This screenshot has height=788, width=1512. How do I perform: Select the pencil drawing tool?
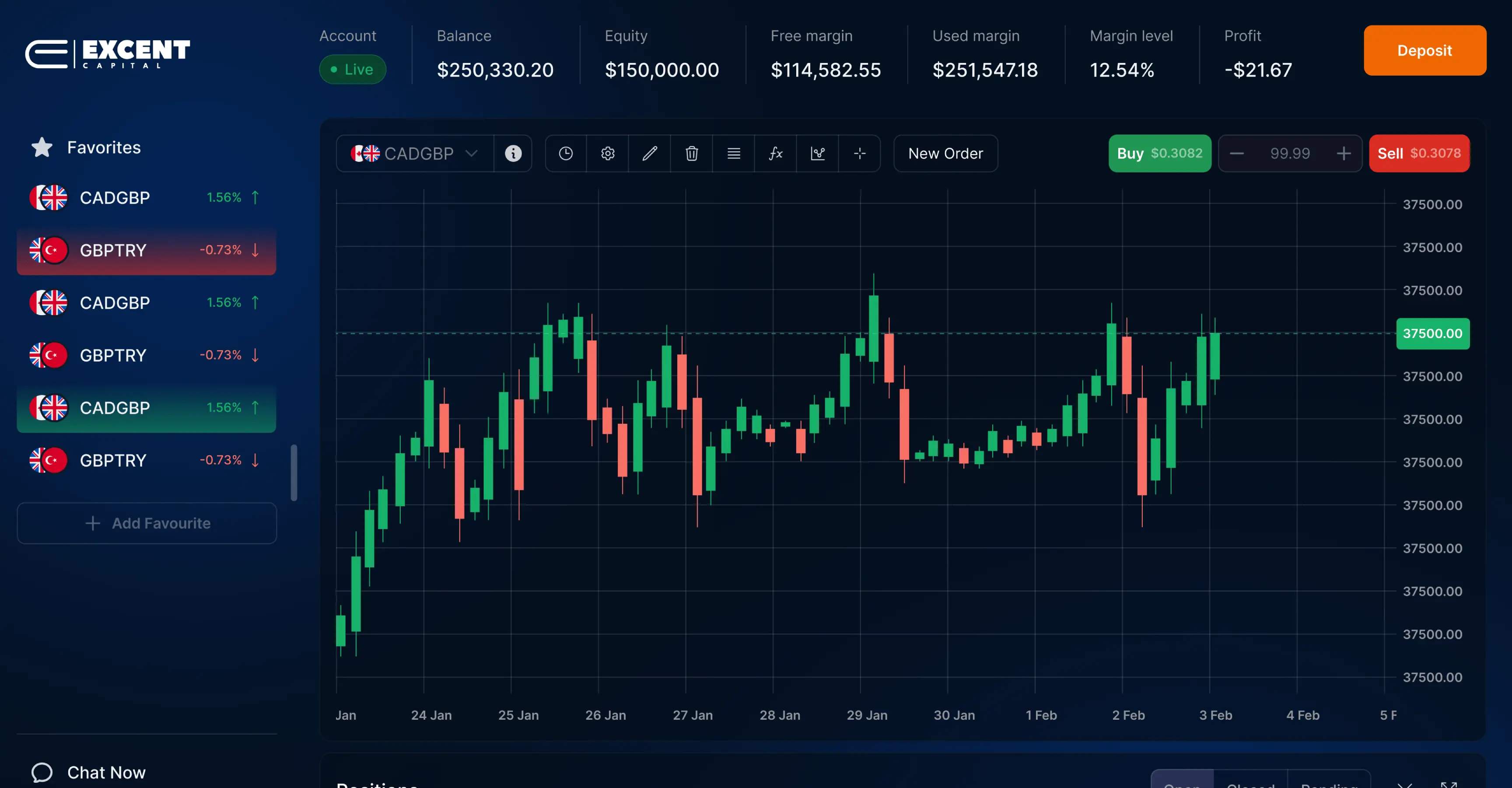[649, 154]
